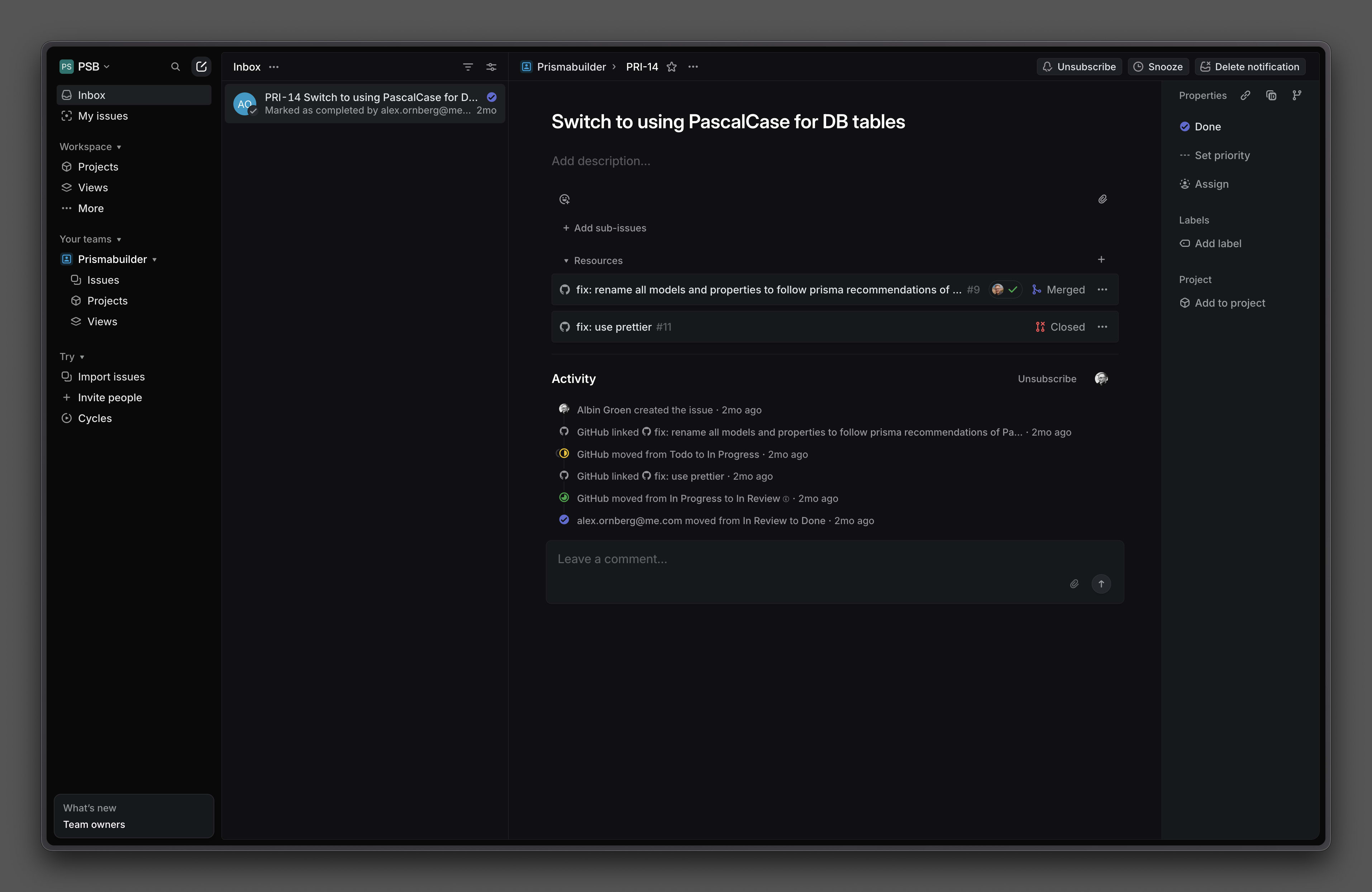
Task: Click the Leave a comment field
Action: coord(807,559)
